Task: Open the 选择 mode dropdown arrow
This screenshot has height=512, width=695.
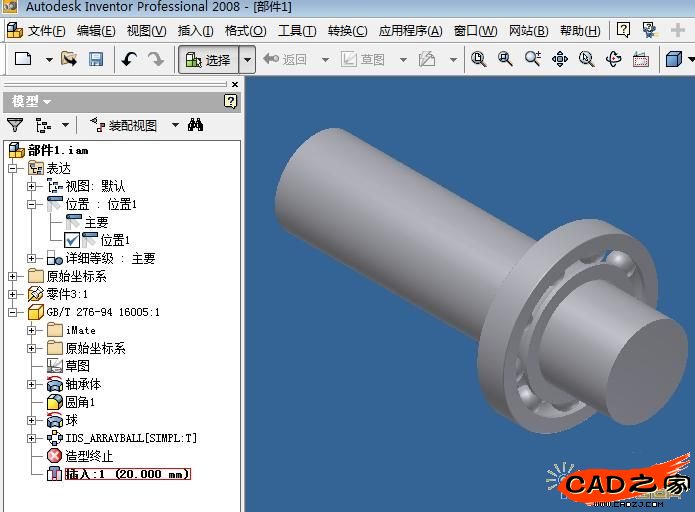Action: pos(247,59)
